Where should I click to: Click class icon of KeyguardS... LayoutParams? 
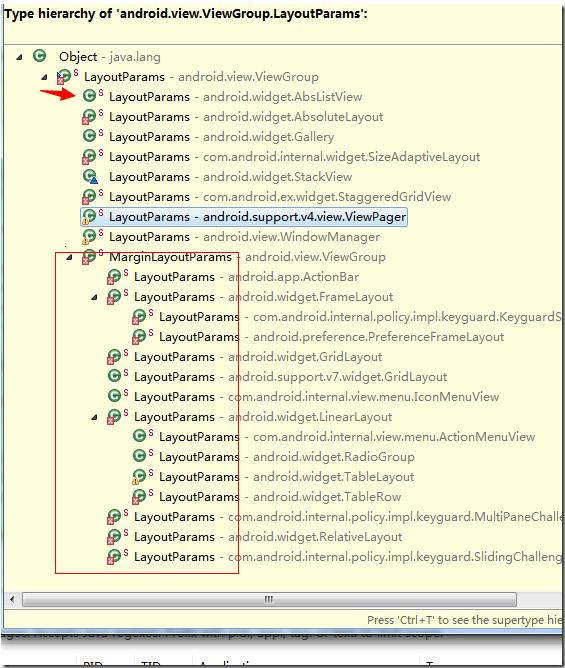click(x=139, y=317)
